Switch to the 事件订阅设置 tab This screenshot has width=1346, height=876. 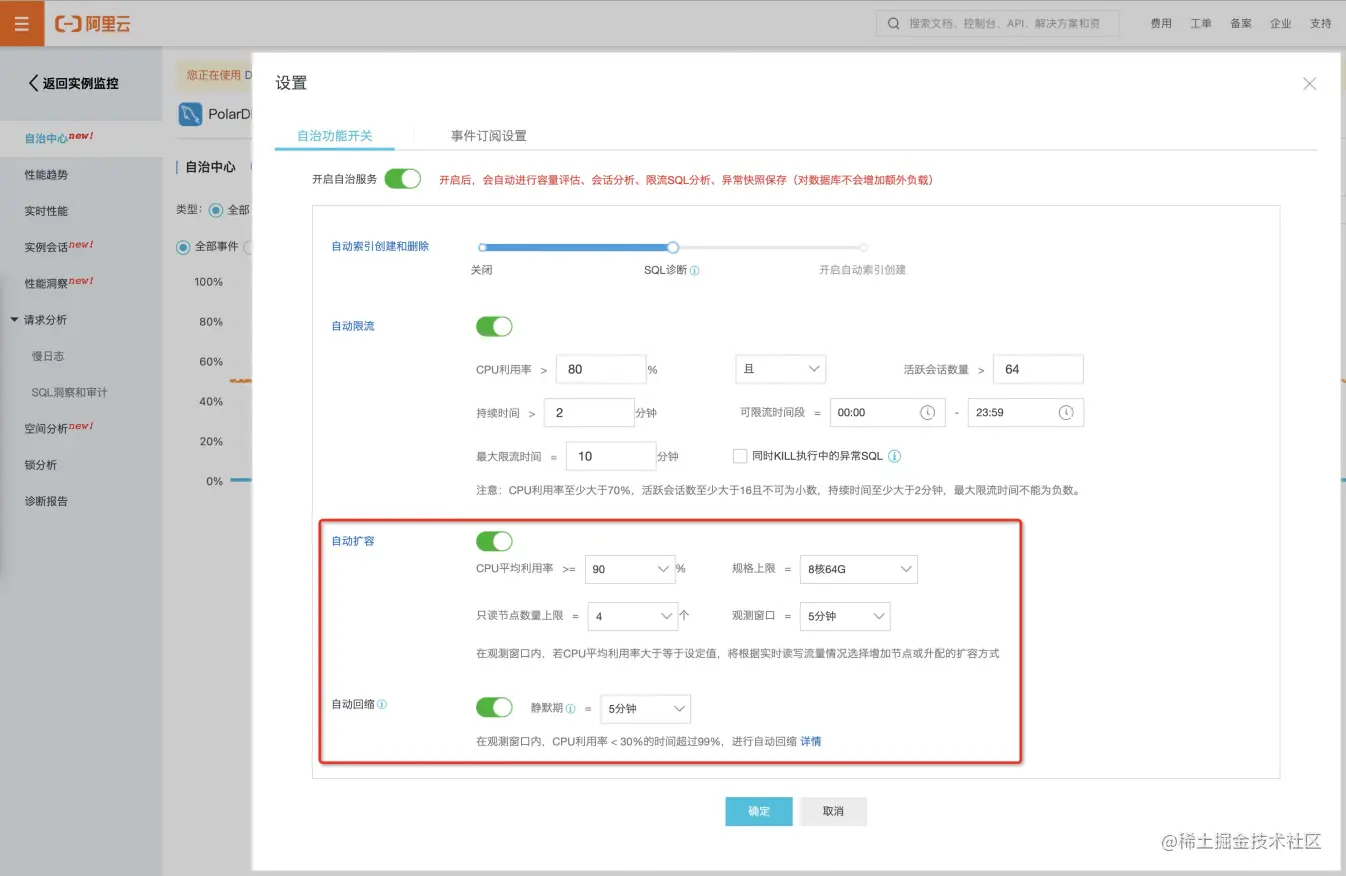pos(488,136)
